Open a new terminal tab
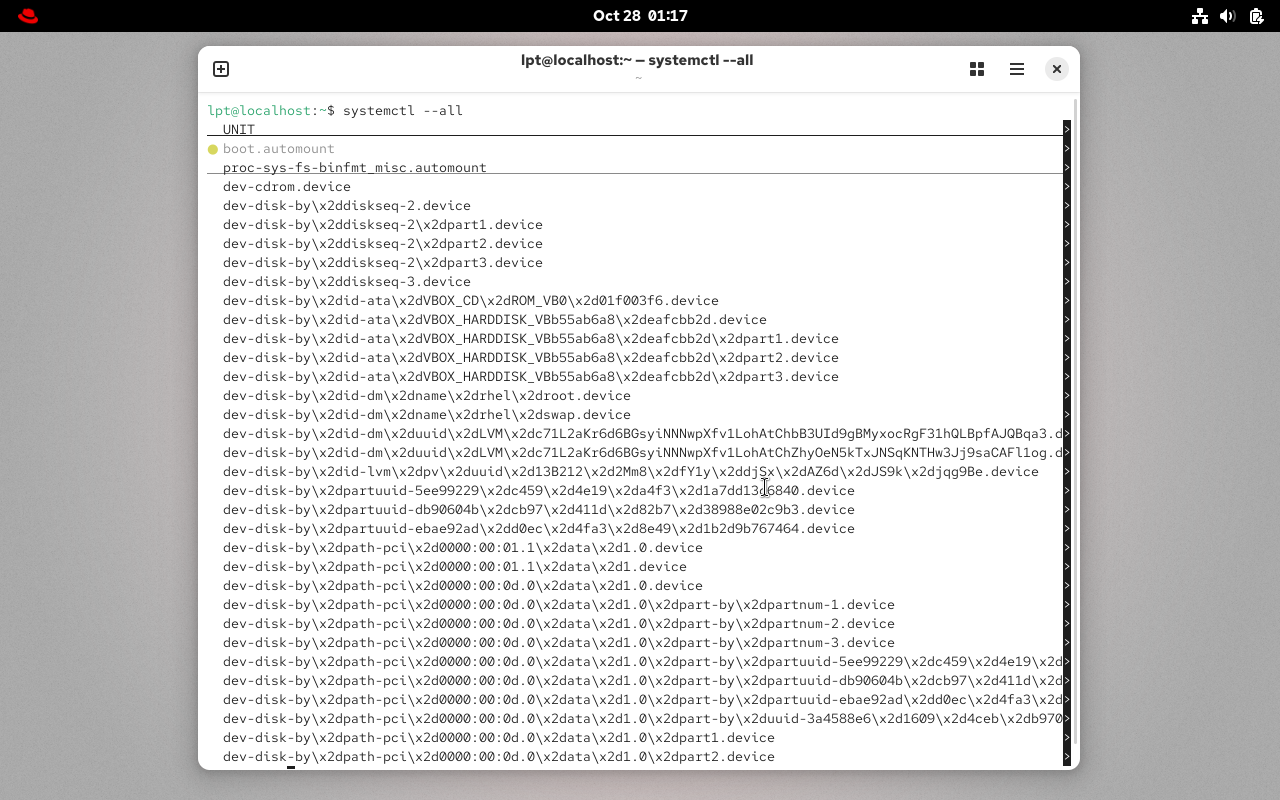This screenshot has height=800, width=1280. [x=220, y=69]
